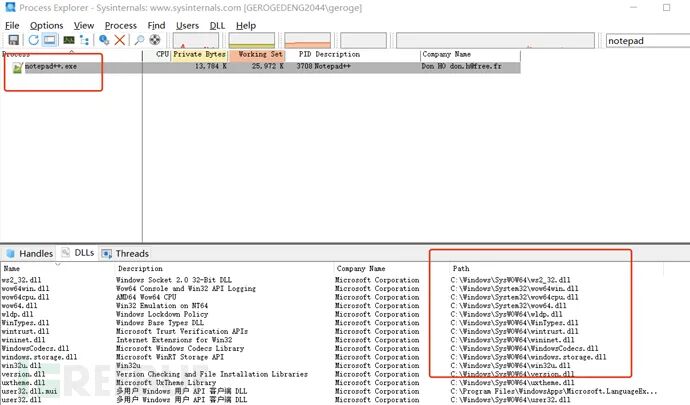
Task: Open the View menu
Action: (84, 26)
